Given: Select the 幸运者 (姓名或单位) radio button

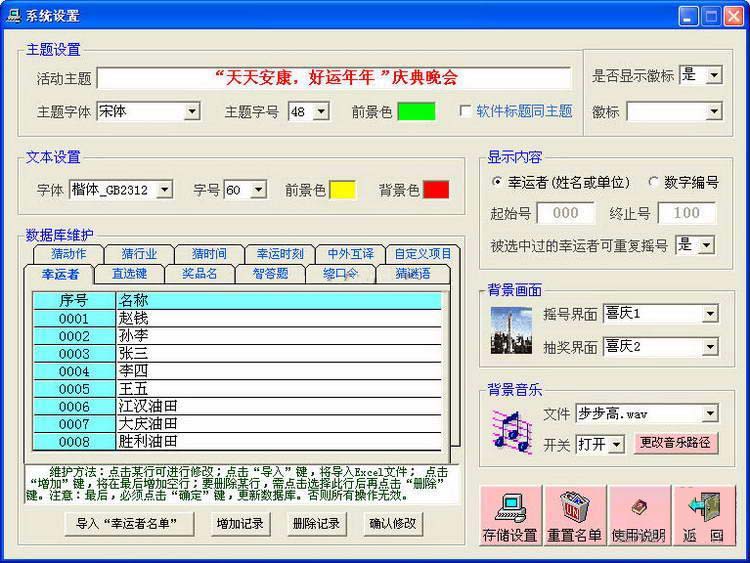Looking at the screenshot, I should point(498,182).
